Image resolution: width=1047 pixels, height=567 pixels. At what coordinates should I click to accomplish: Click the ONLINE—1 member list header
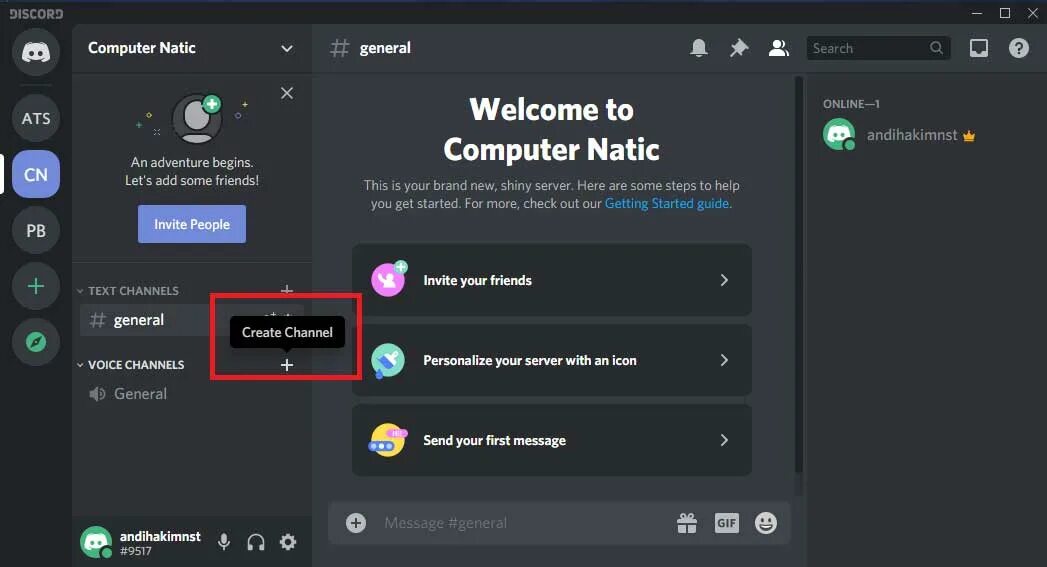pyautogui.click(x=851, y=104)
